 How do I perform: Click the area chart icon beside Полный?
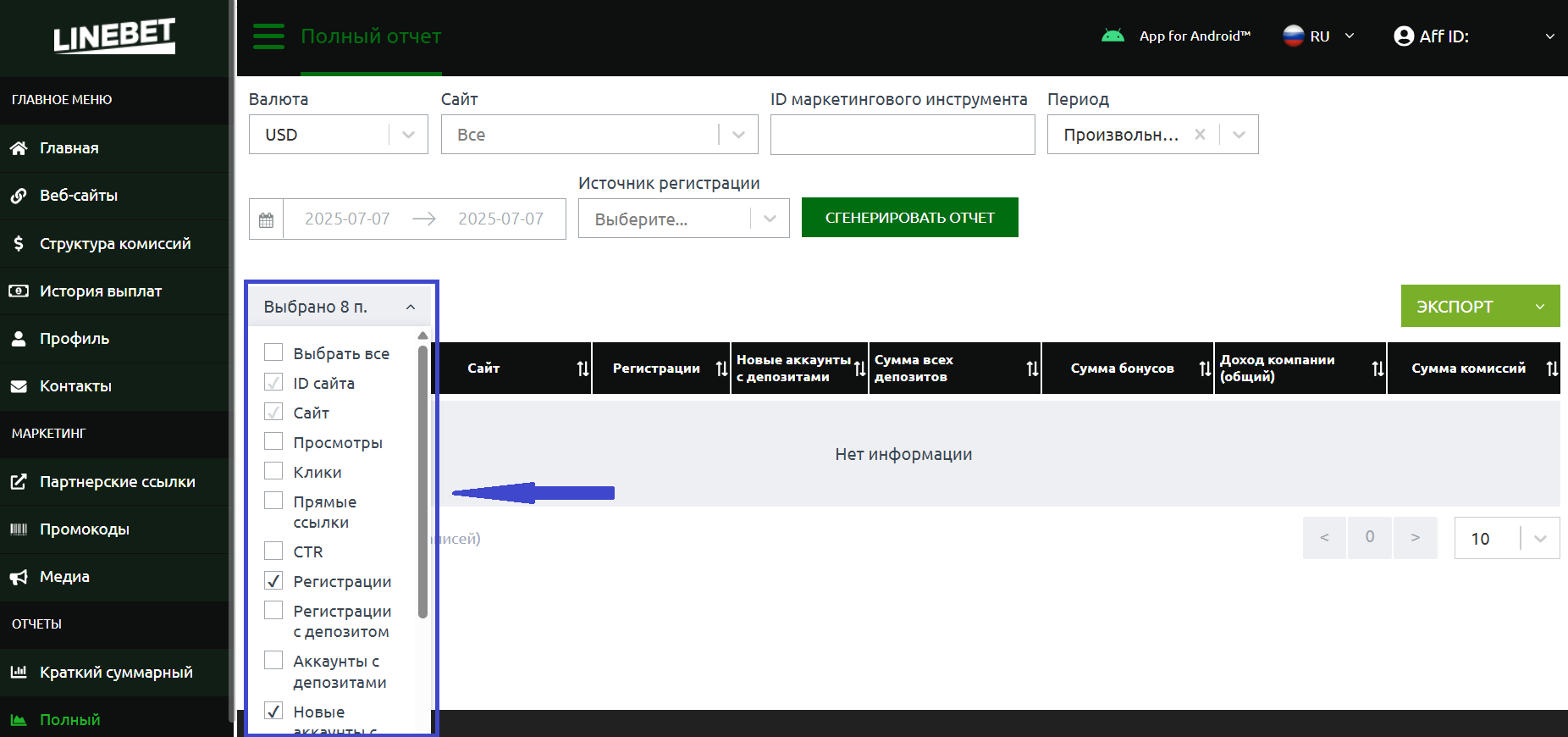click(19, 720)
